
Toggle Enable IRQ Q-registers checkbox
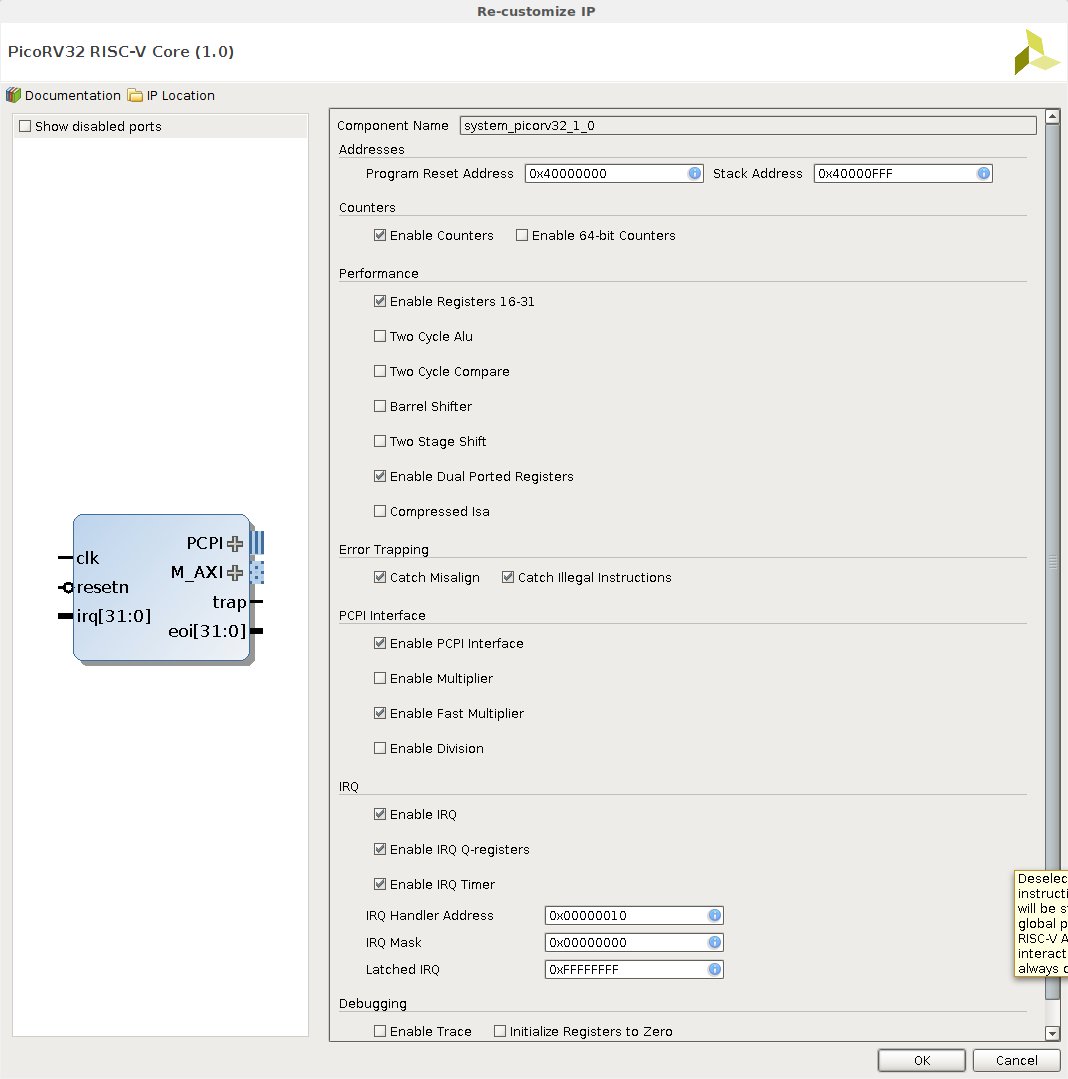[380, 849]
